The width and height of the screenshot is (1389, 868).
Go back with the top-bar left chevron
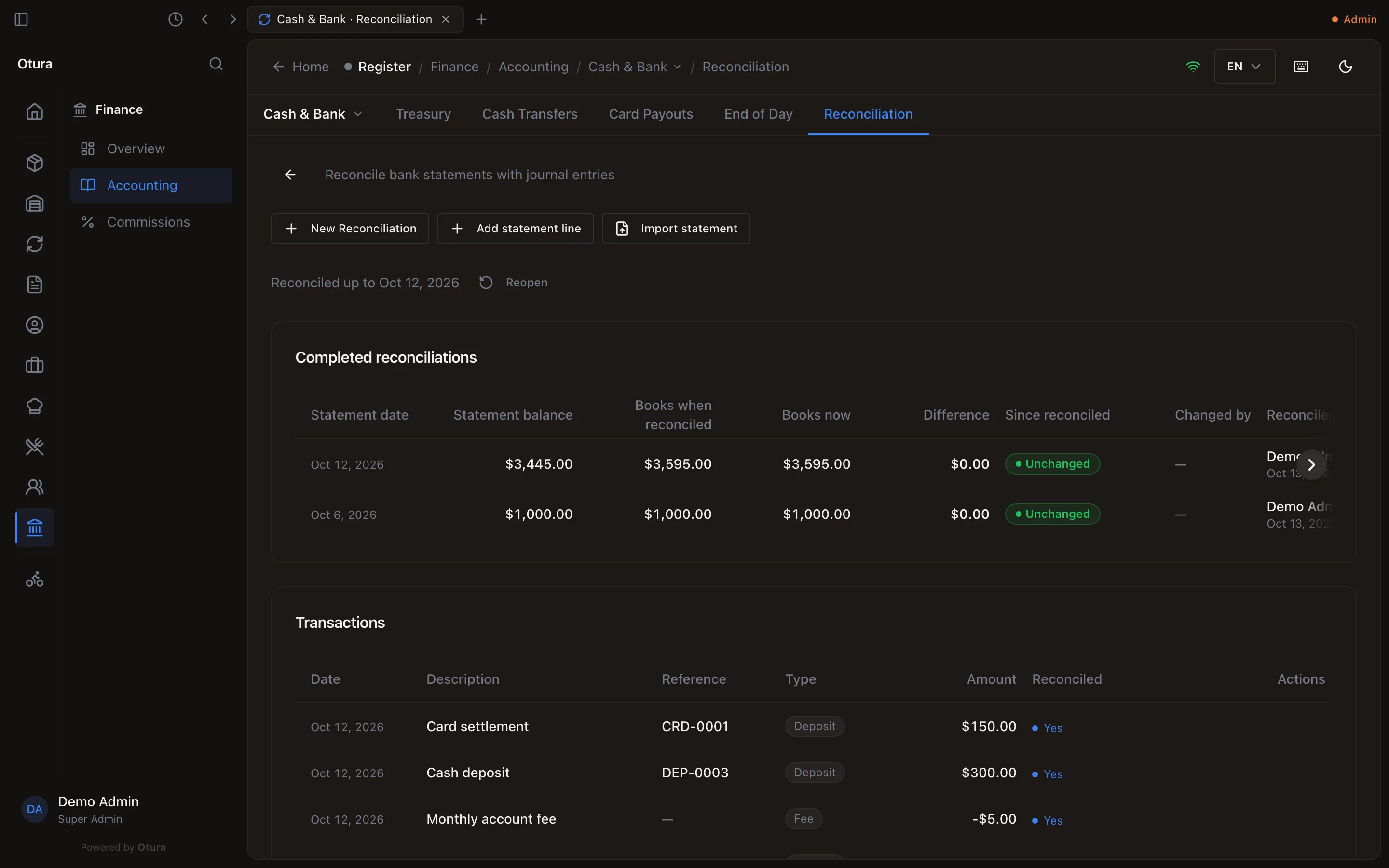pyautogui.click(x=205, y=19)
